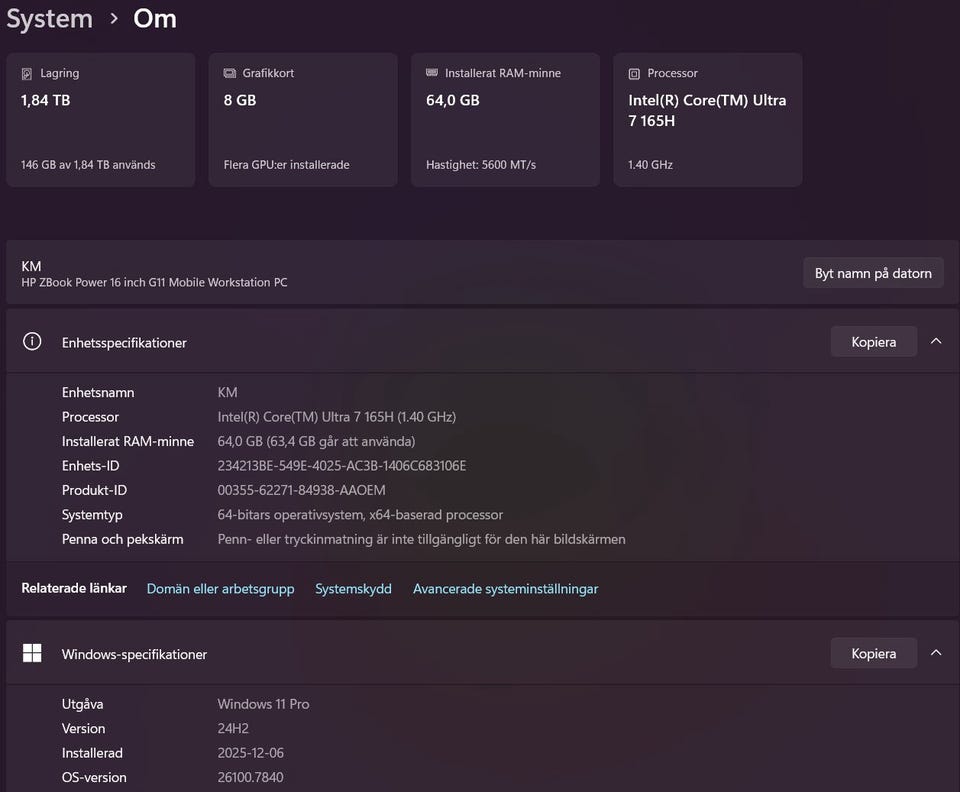Open Avancerade systeminställningar link

505,589
